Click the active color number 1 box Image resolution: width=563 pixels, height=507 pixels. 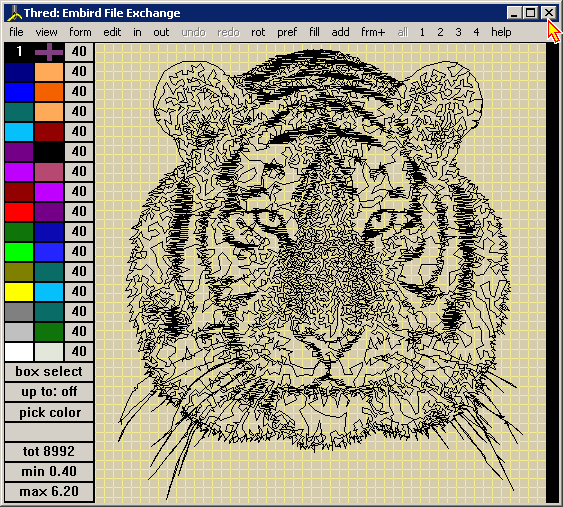click(x=19, y=52)
